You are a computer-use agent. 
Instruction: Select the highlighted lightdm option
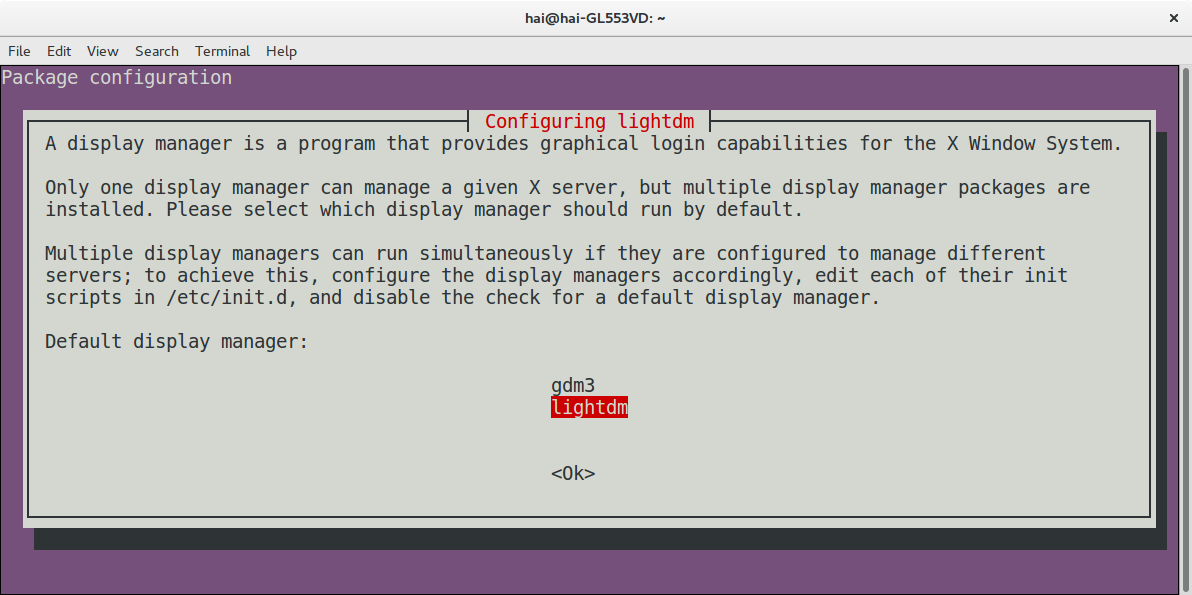click(589, 408)
